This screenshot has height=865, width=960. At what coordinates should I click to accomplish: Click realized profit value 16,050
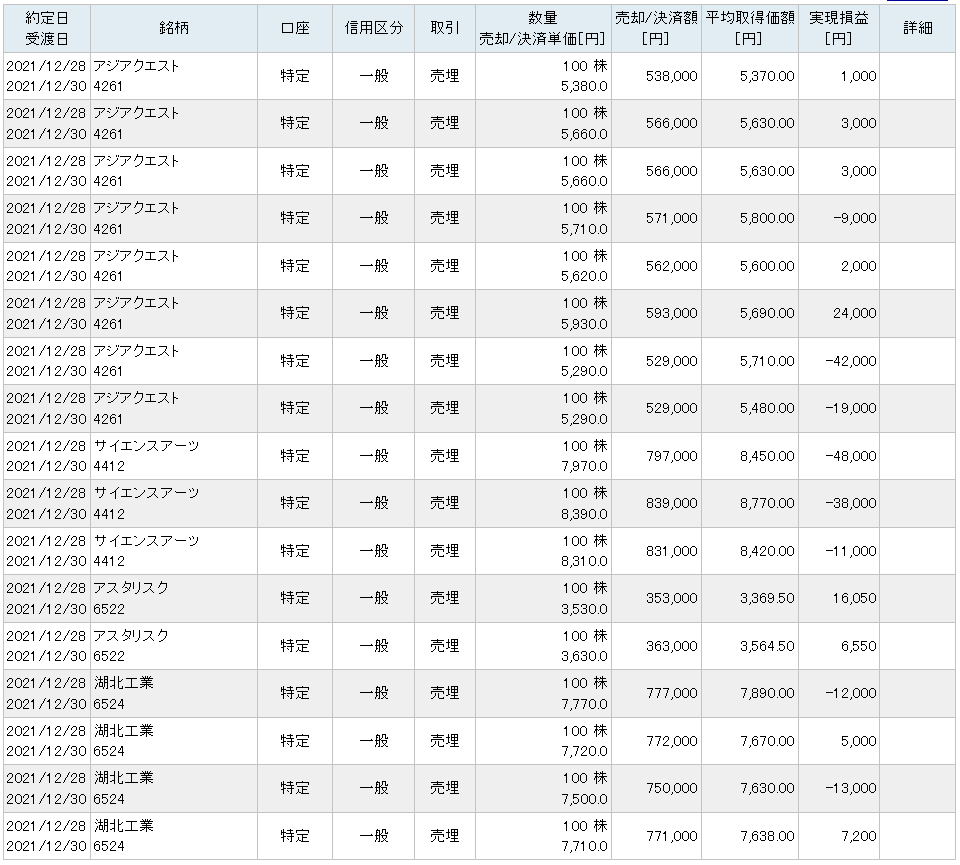coord(854,597)
